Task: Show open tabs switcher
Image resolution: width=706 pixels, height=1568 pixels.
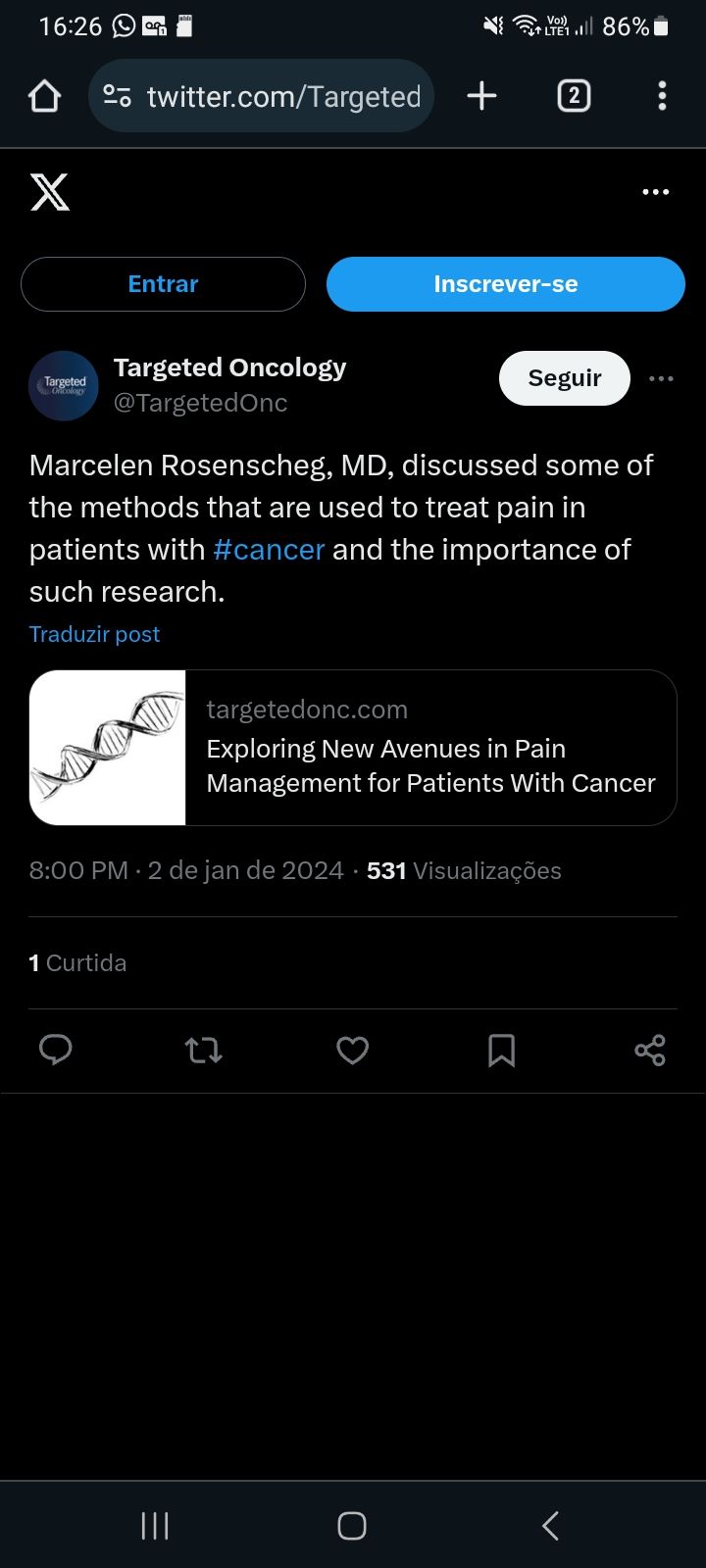Action: click(x=574, y=96)
